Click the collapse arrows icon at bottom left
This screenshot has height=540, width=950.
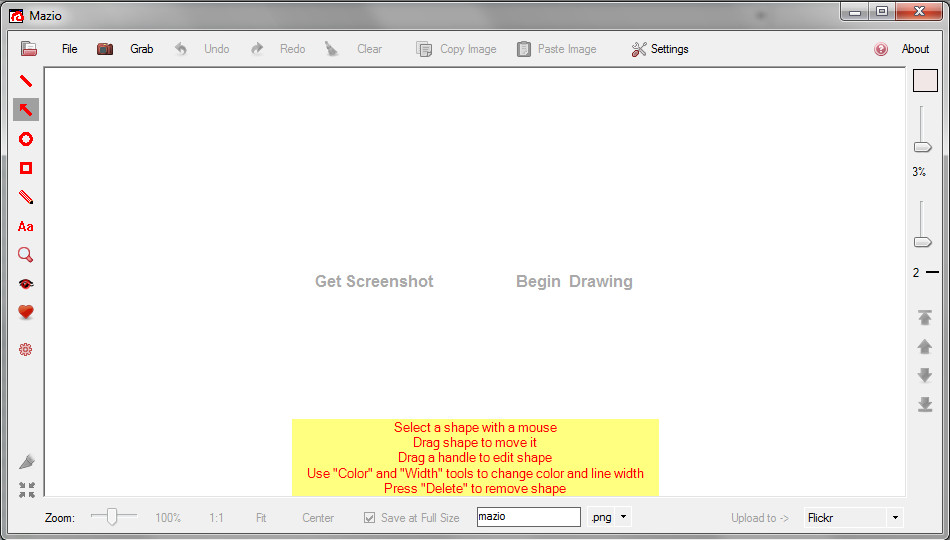27,490
